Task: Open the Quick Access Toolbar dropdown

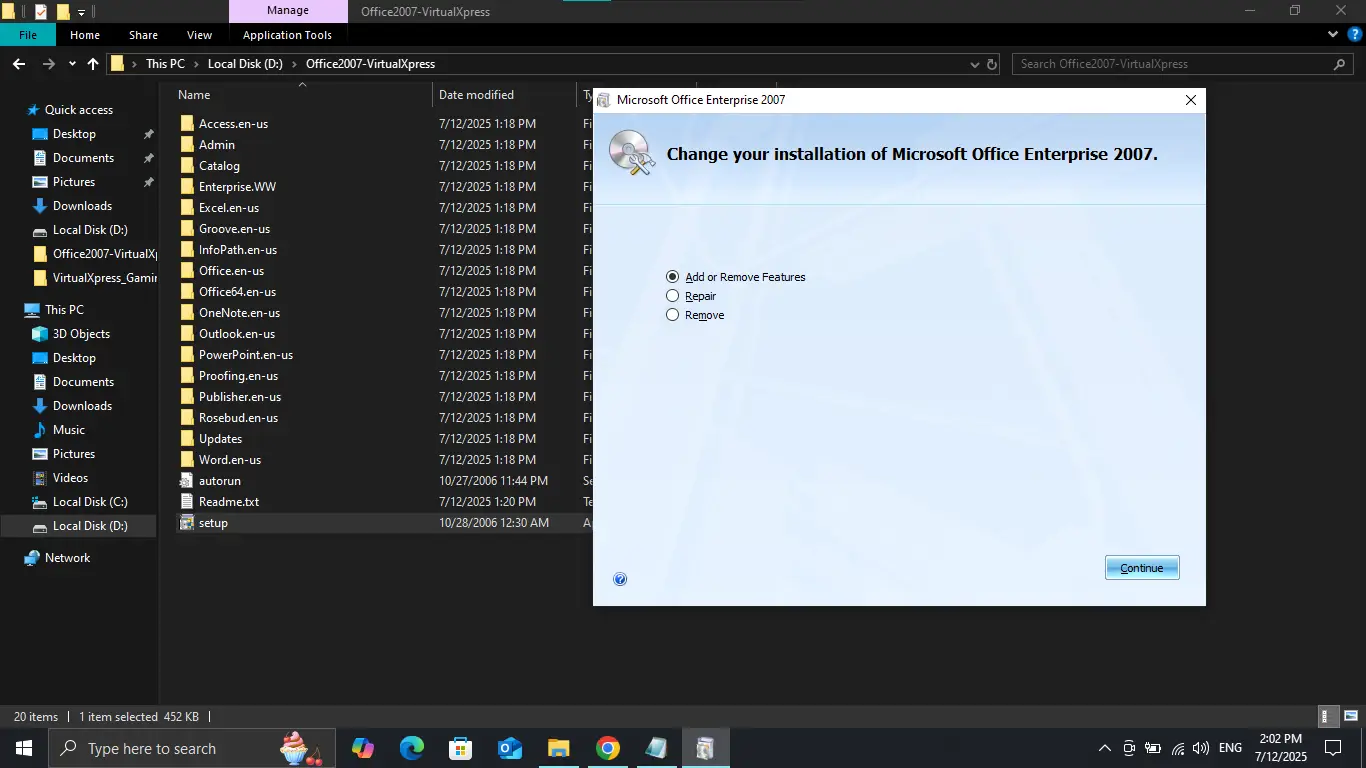Action: 82,12
